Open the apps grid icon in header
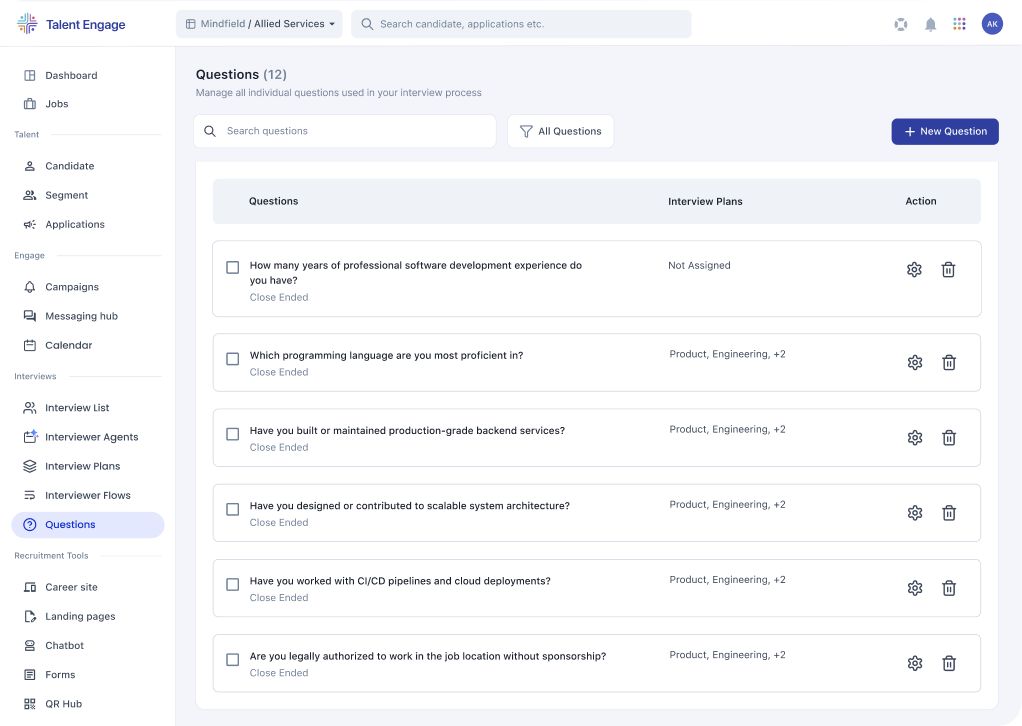Screen dimensions: 1022x726 pyautogui.click(x=959, y=24)
